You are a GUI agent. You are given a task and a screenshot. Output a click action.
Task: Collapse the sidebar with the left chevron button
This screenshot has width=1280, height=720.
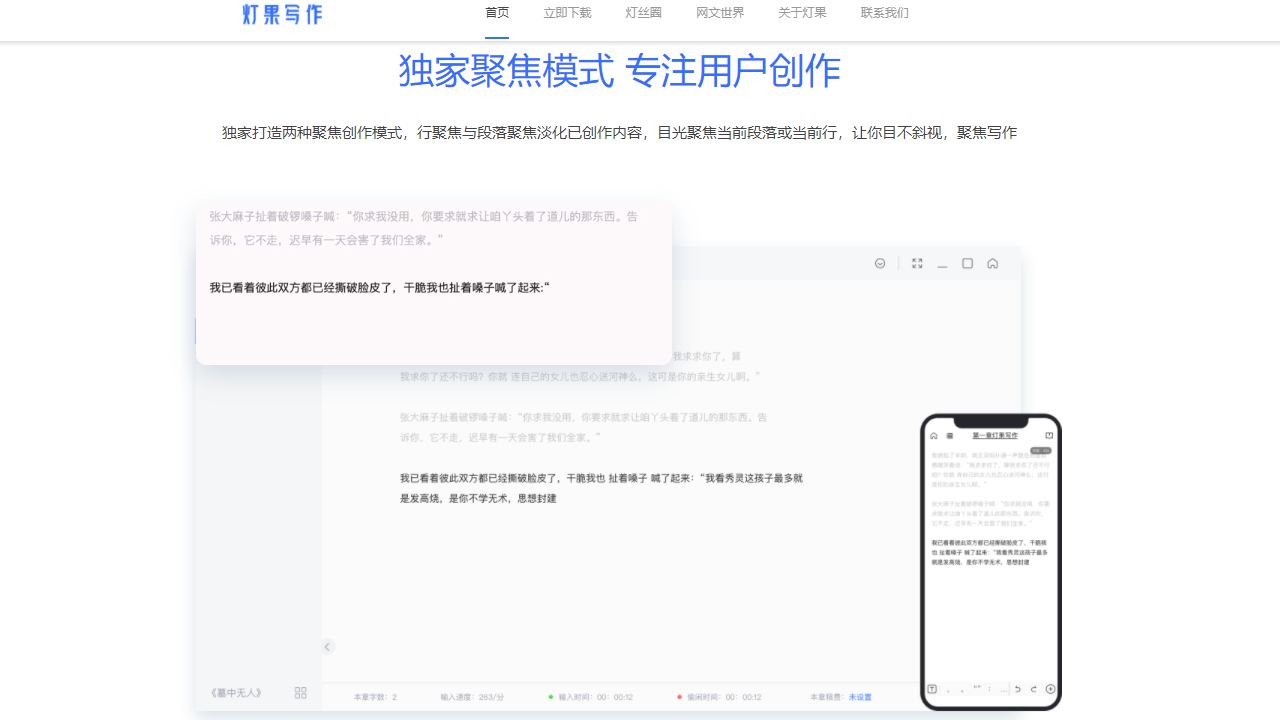[327, 647]
